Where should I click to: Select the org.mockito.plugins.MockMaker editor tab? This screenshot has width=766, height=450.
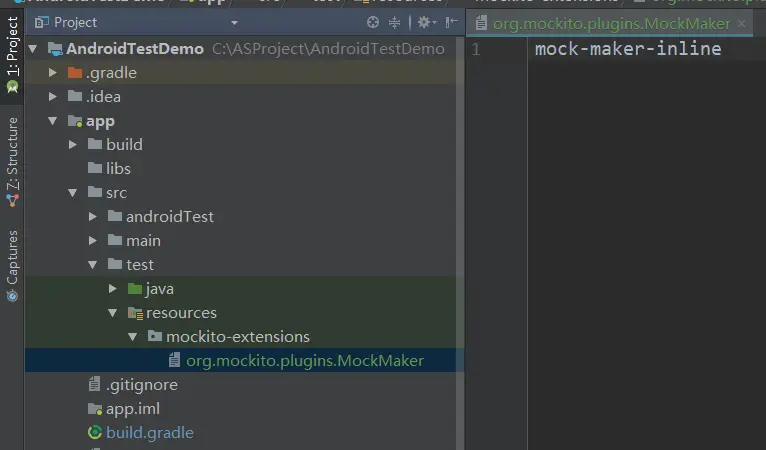point(611,23)
